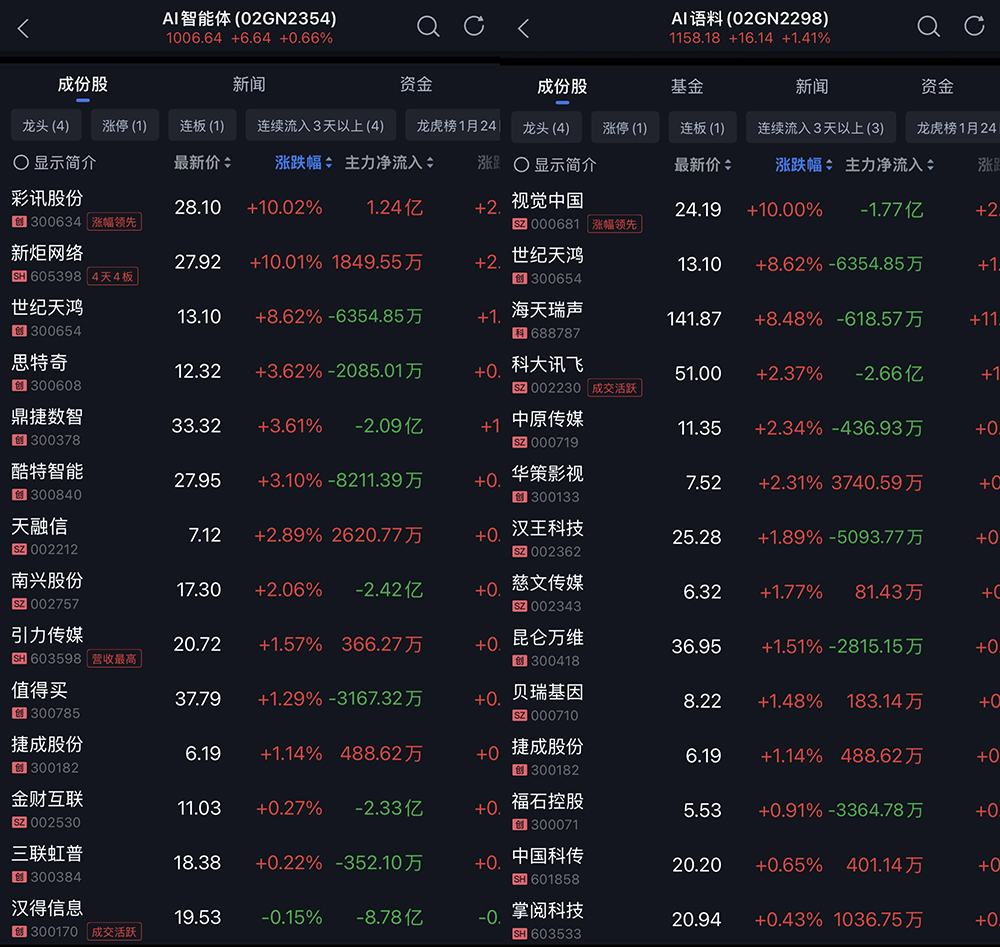The image size is (1000, 947).
Task: Tap back arrow in AI智能体 panel
Action: [x=23, y=29]
